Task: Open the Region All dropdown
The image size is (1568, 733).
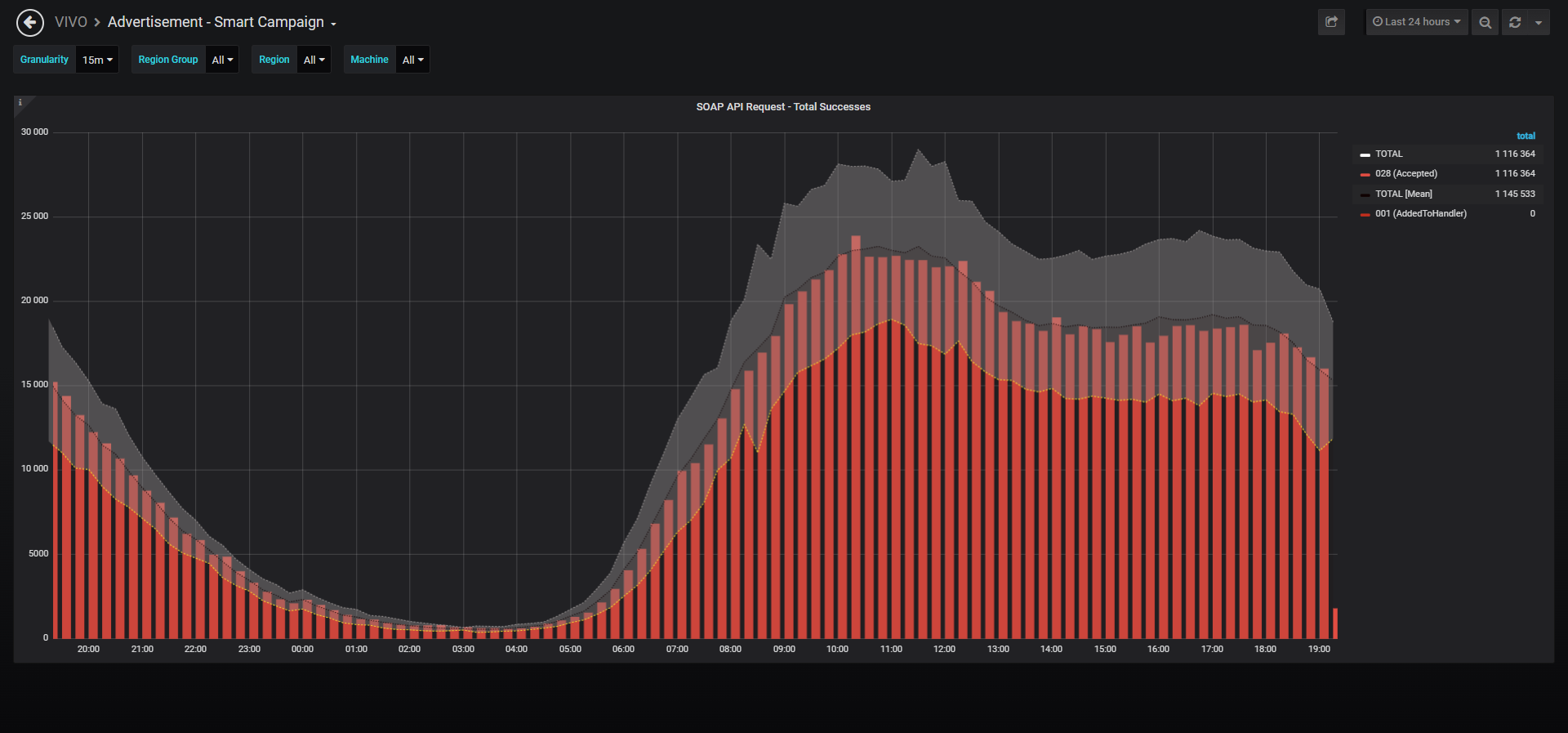Action: pos(314,60)
